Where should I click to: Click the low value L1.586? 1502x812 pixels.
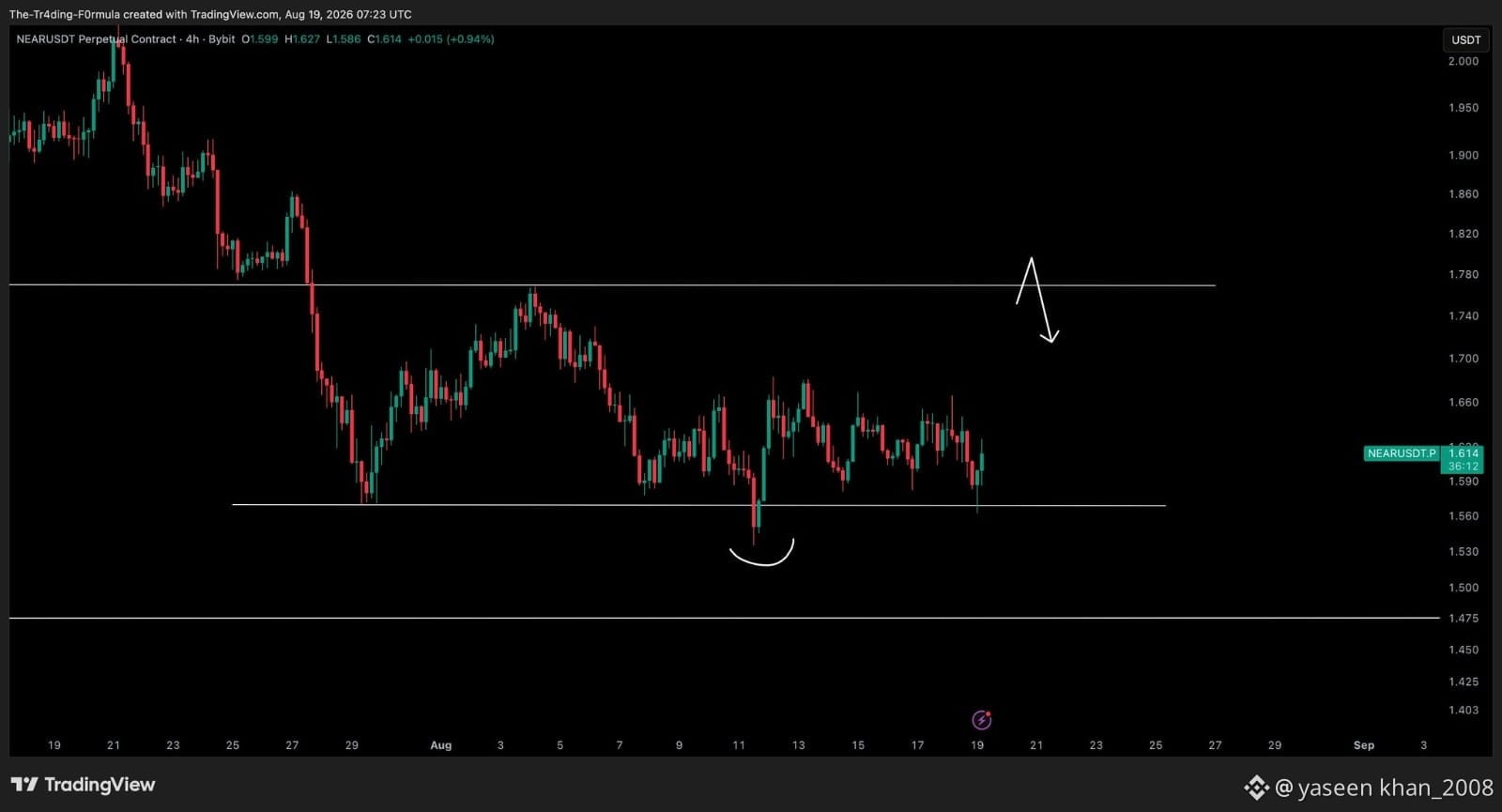coord(344,39)
